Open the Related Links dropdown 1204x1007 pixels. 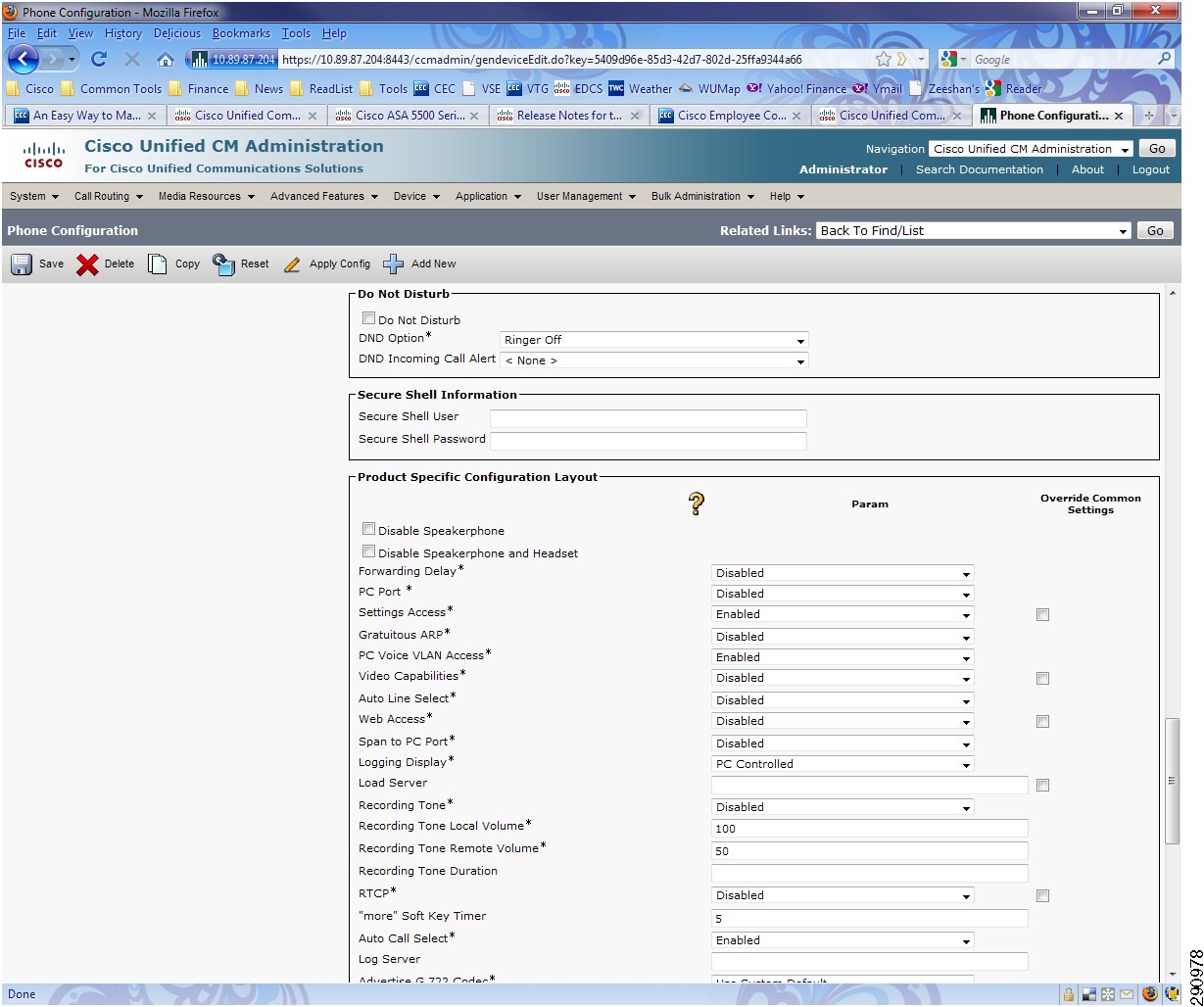[974, 231]
